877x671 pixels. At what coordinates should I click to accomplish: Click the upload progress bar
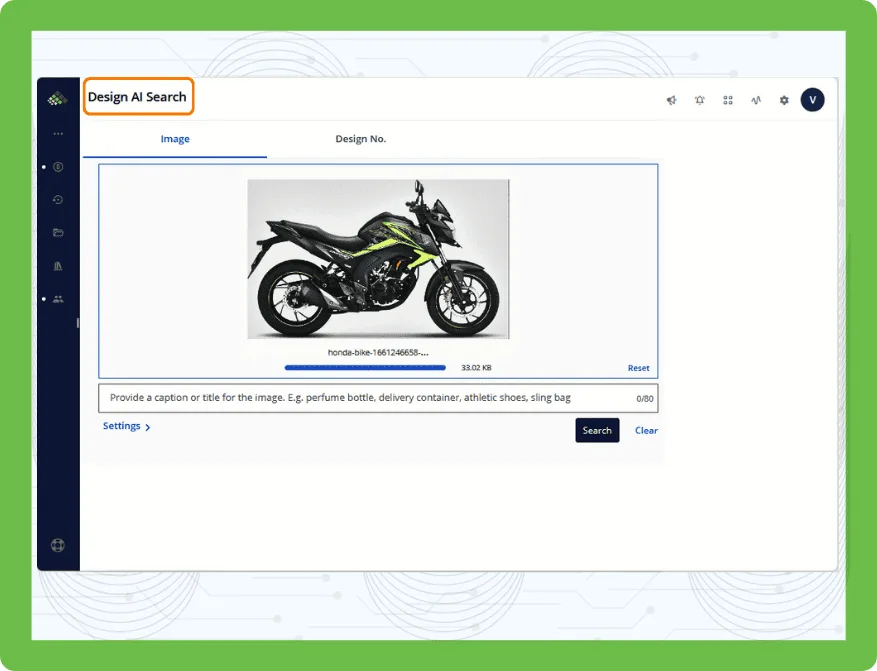(x=365, y=368)
